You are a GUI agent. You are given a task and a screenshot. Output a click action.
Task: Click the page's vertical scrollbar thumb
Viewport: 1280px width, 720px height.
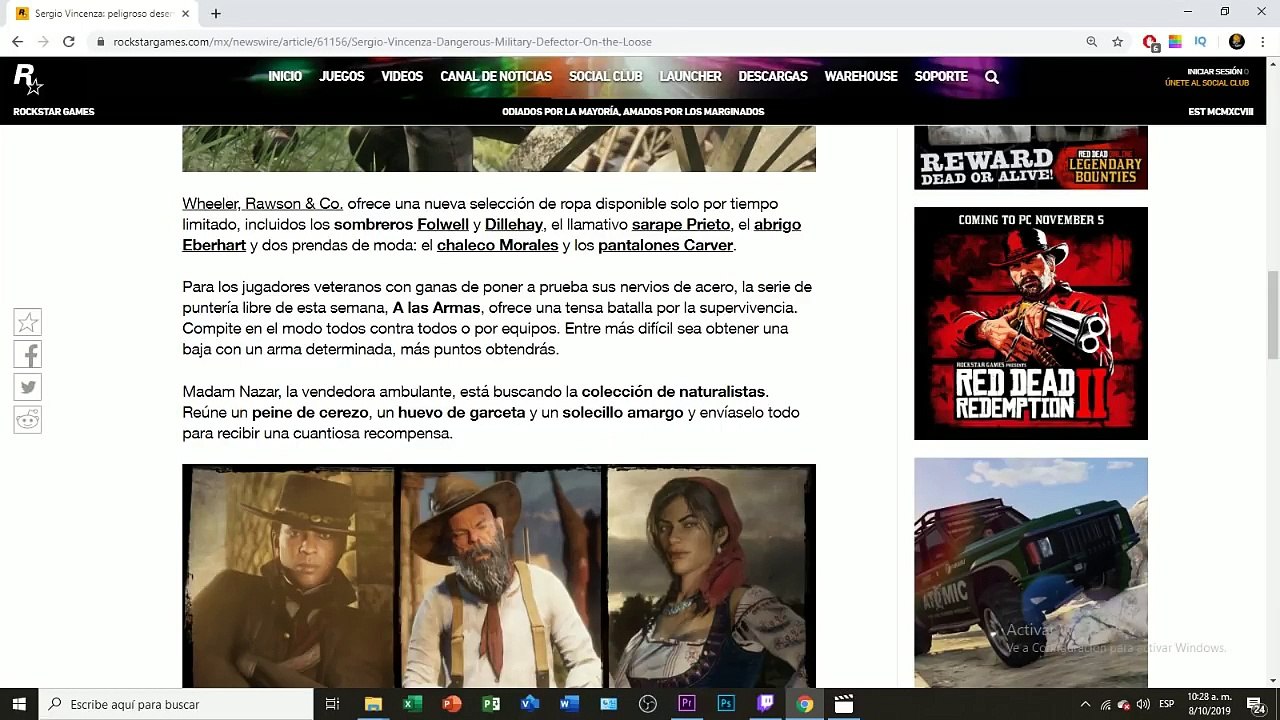(1272, 313)
